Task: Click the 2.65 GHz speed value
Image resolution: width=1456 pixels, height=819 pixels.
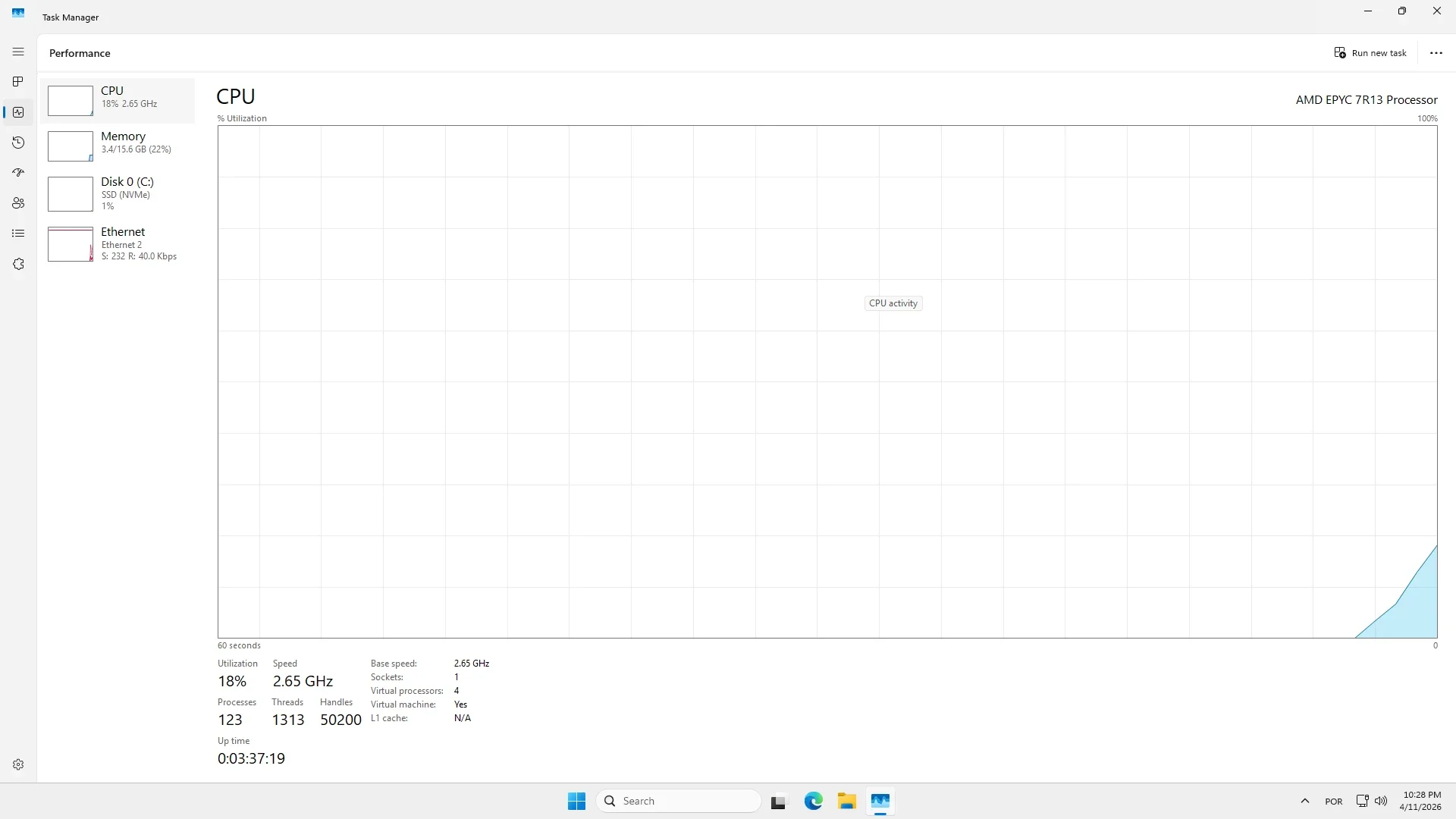Action: pos(303,681)
